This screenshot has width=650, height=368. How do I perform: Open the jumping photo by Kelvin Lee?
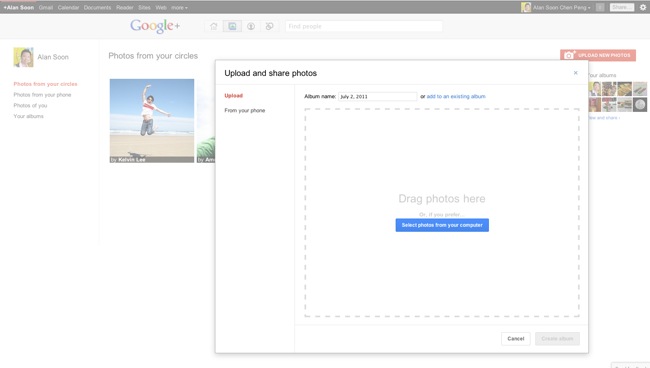[152, 121]
